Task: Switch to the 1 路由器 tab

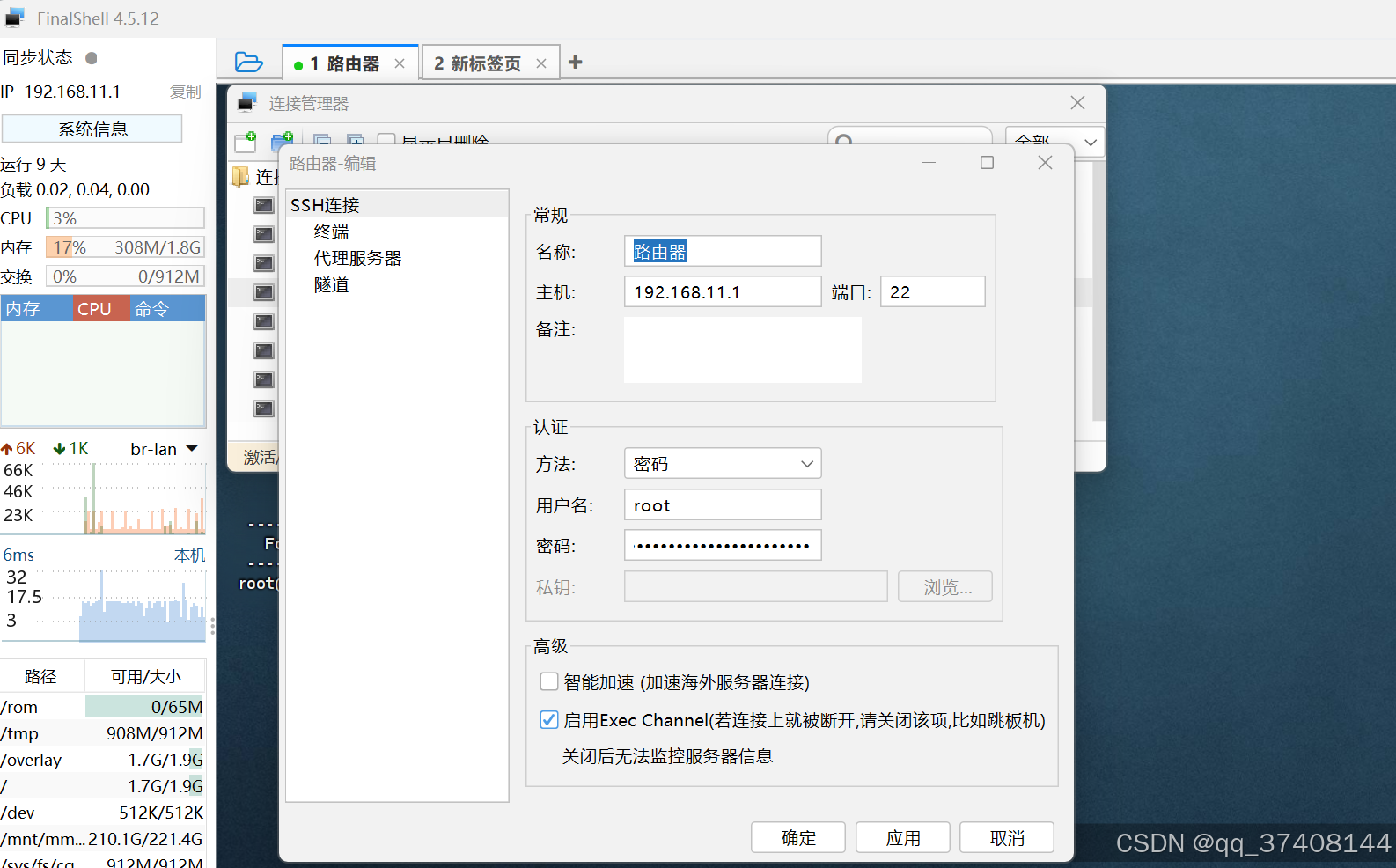Action: [x=350, y=63]
